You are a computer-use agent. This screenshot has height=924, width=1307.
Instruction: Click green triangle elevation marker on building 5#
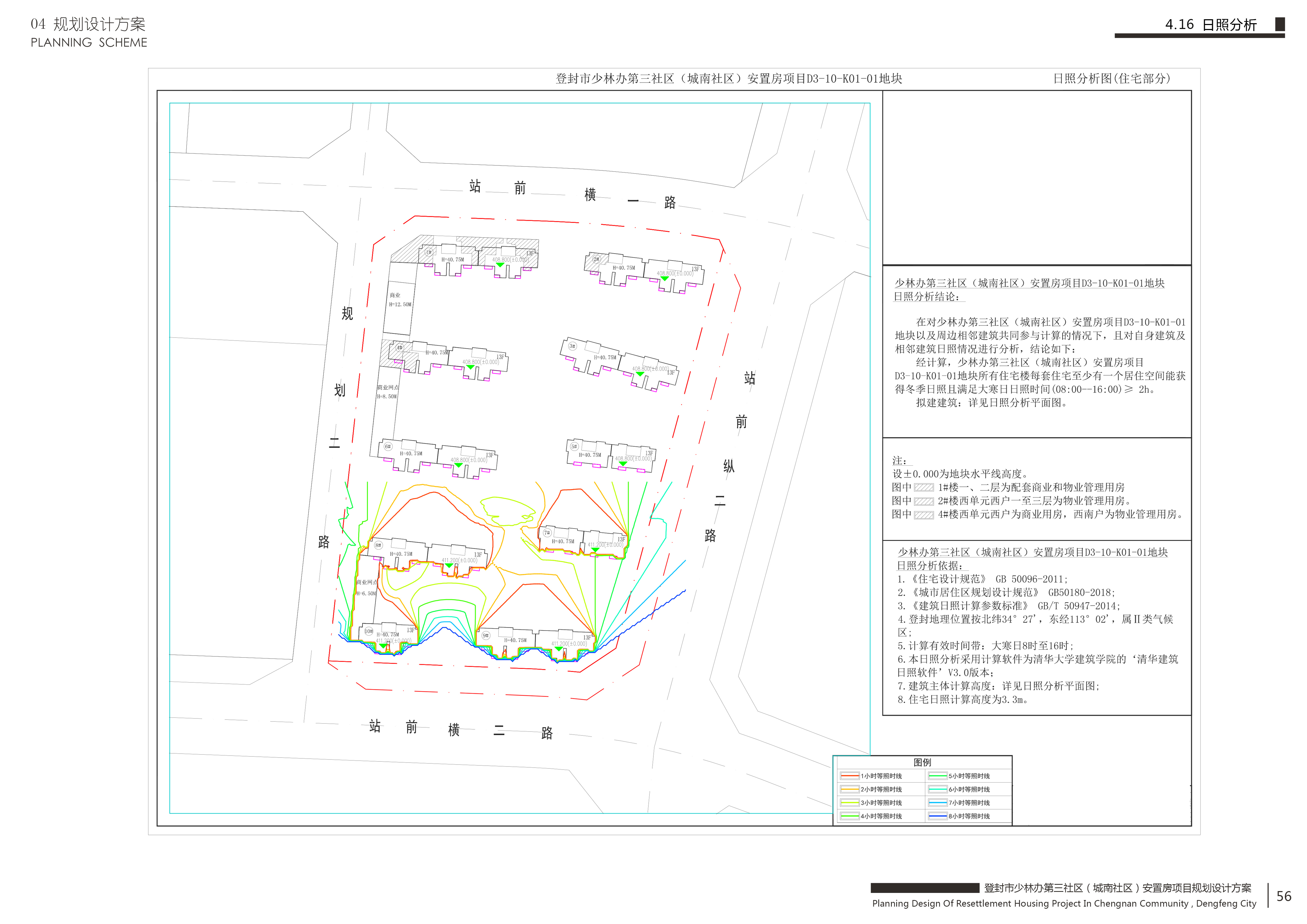click(623, 464)
